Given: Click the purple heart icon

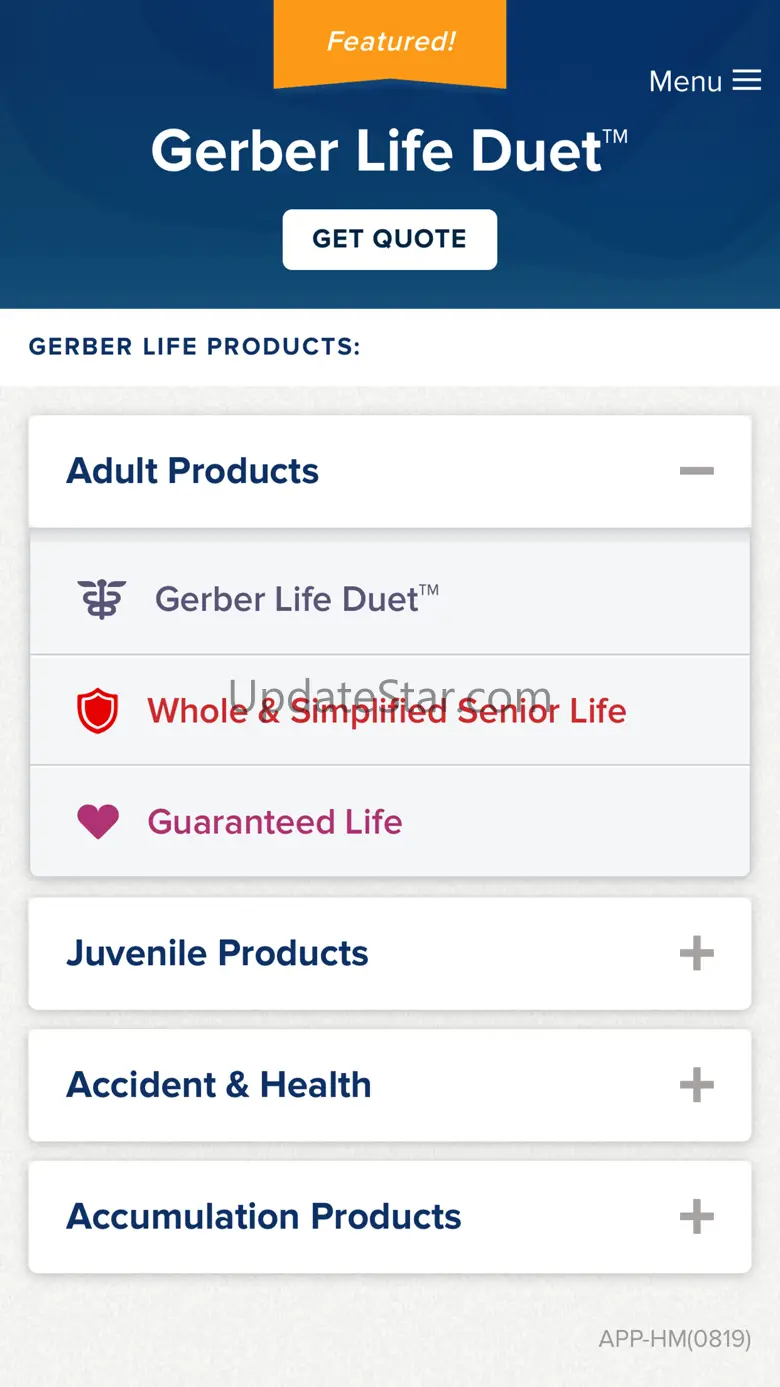Looking at the screenshot, I should tap(98, 822).
